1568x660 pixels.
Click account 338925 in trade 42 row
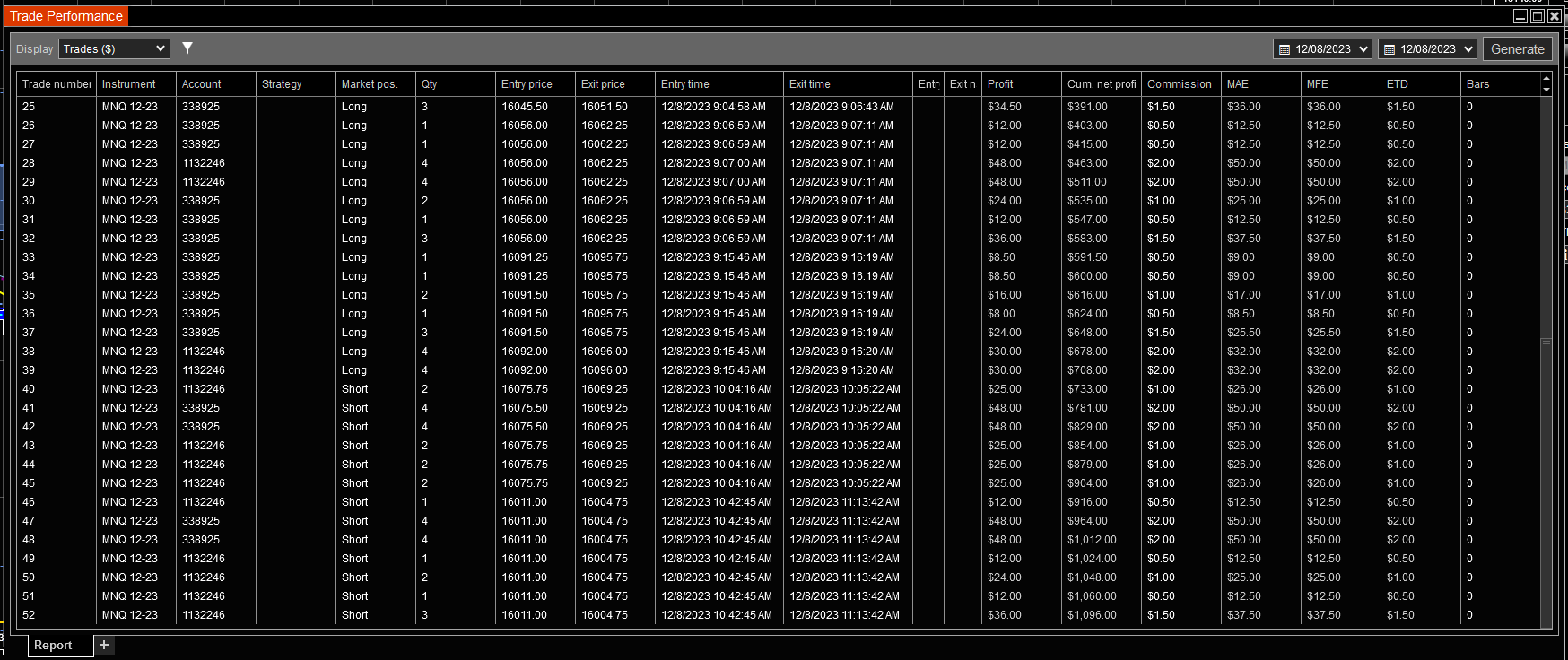click(216, 427)
